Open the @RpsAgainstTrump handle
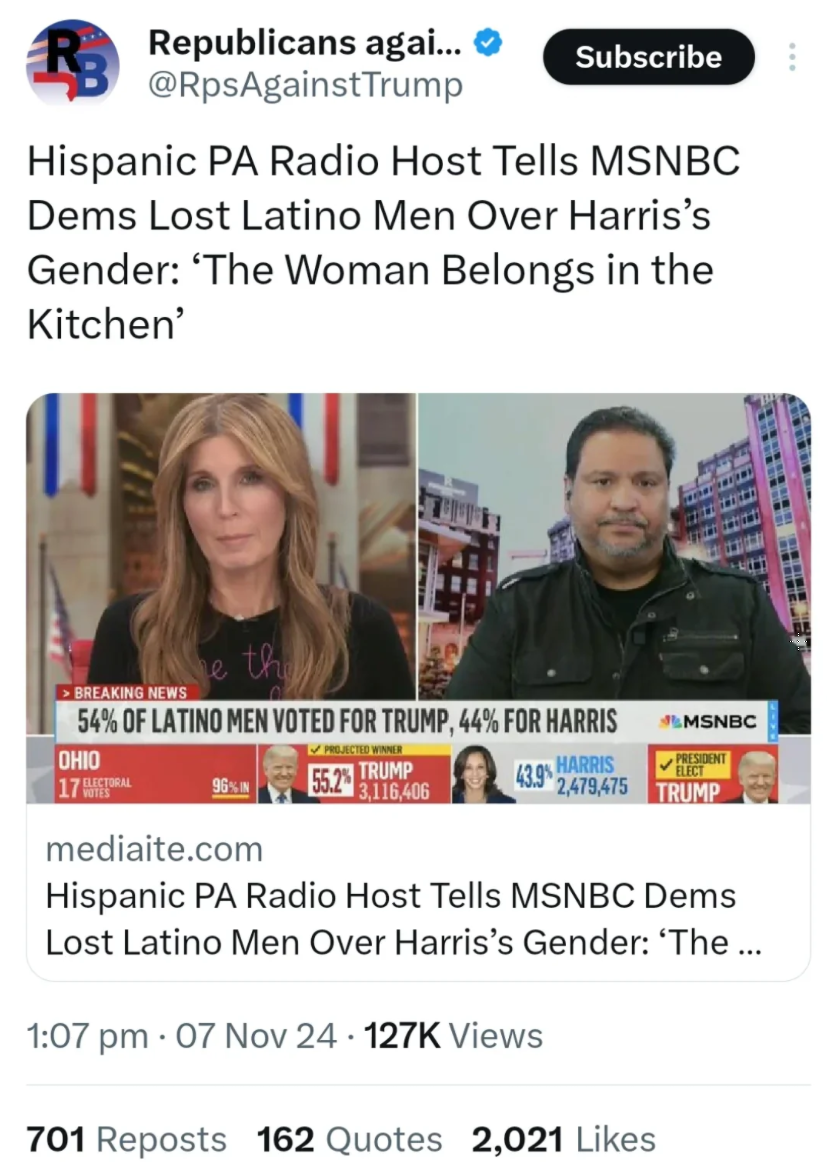This screenshot has width=827, height=1162. point(305,85)
